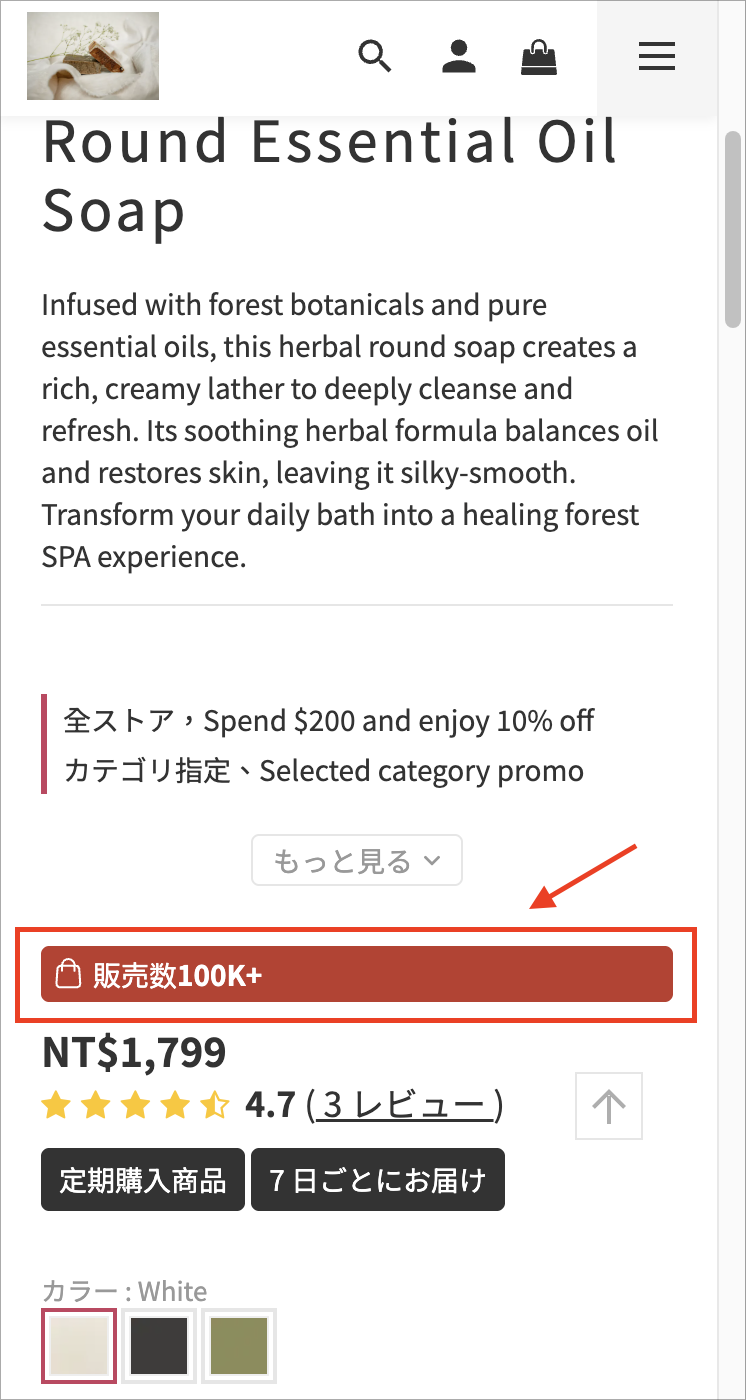Image resolution: width=746 pixels, height=1400 pixels.
Task: Select the dark charcoal color swatch
Action: pyautogui.click(x=159, y=1345)
